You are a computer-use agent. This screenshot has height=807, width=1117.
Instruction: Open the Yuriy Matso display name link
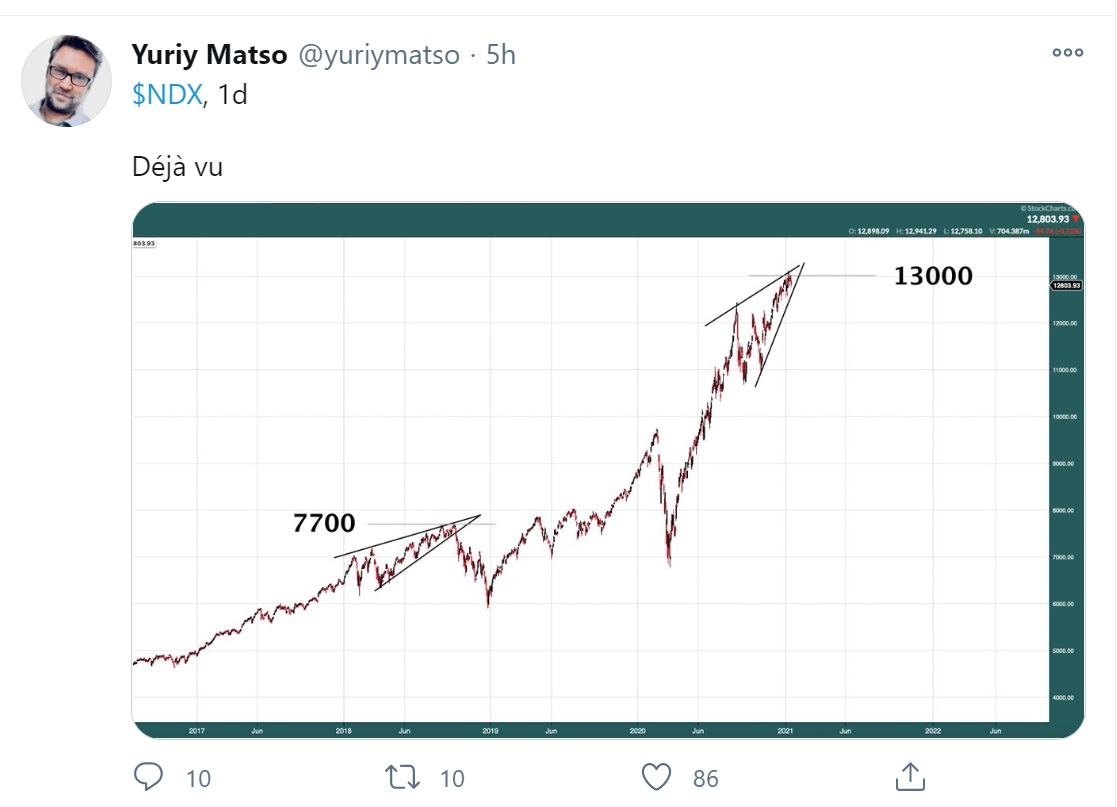click(209, 55)
